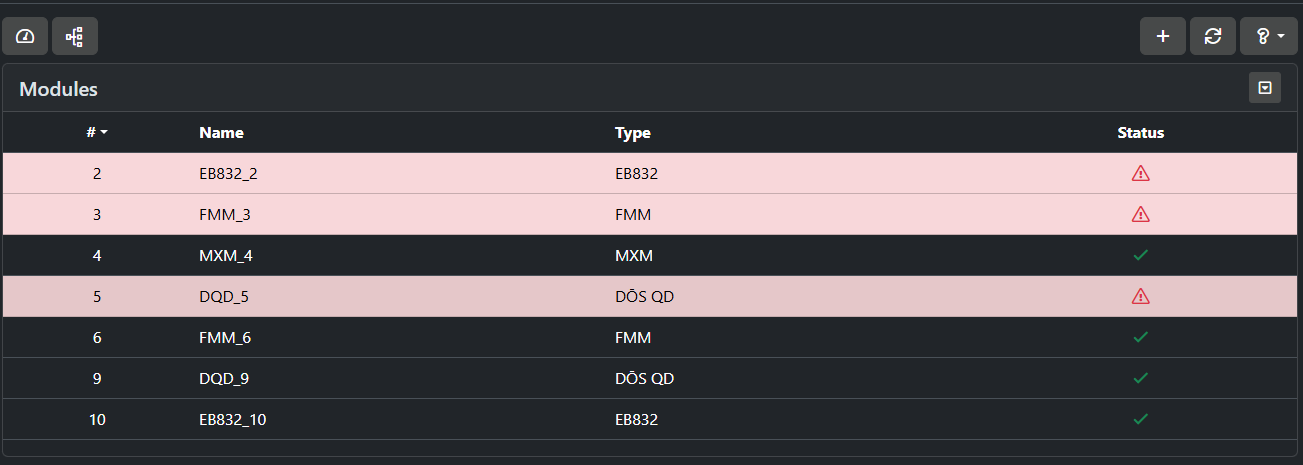This screenshot has height=465, width=1303.
Task: Click the warning icon for EB832_2
Action: [1141, 173]
